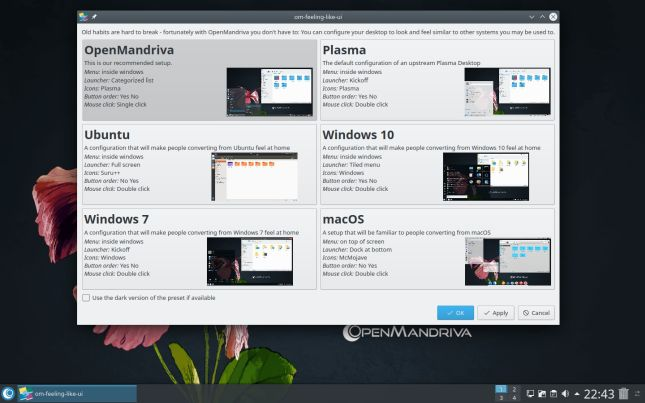
Task: Click the Apply button
Action: pos(496,313)
